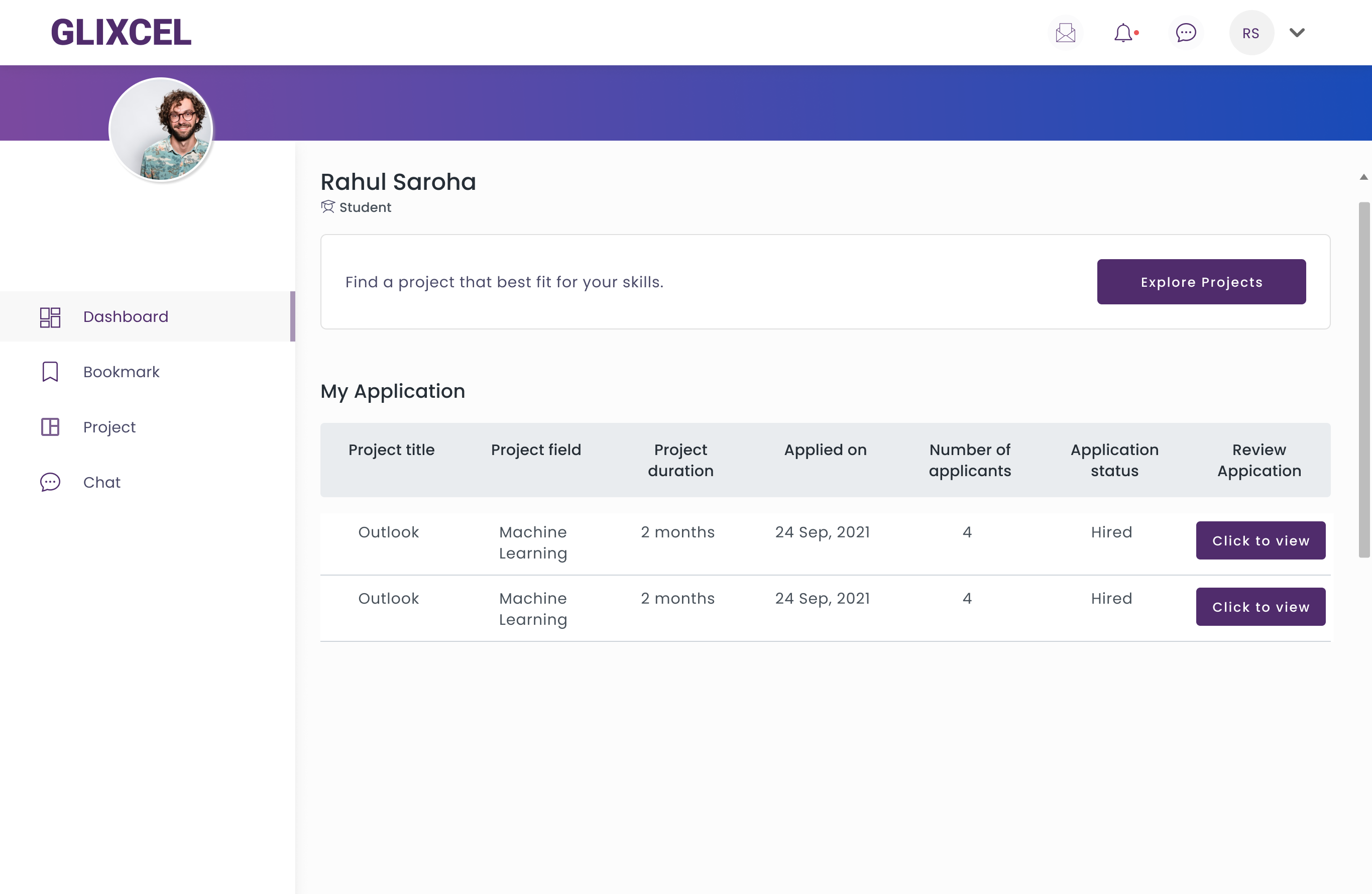This screenshot has height=894, width=1372.
Task: Click the scroll-up arrow
Action: tap(1363, 177)
